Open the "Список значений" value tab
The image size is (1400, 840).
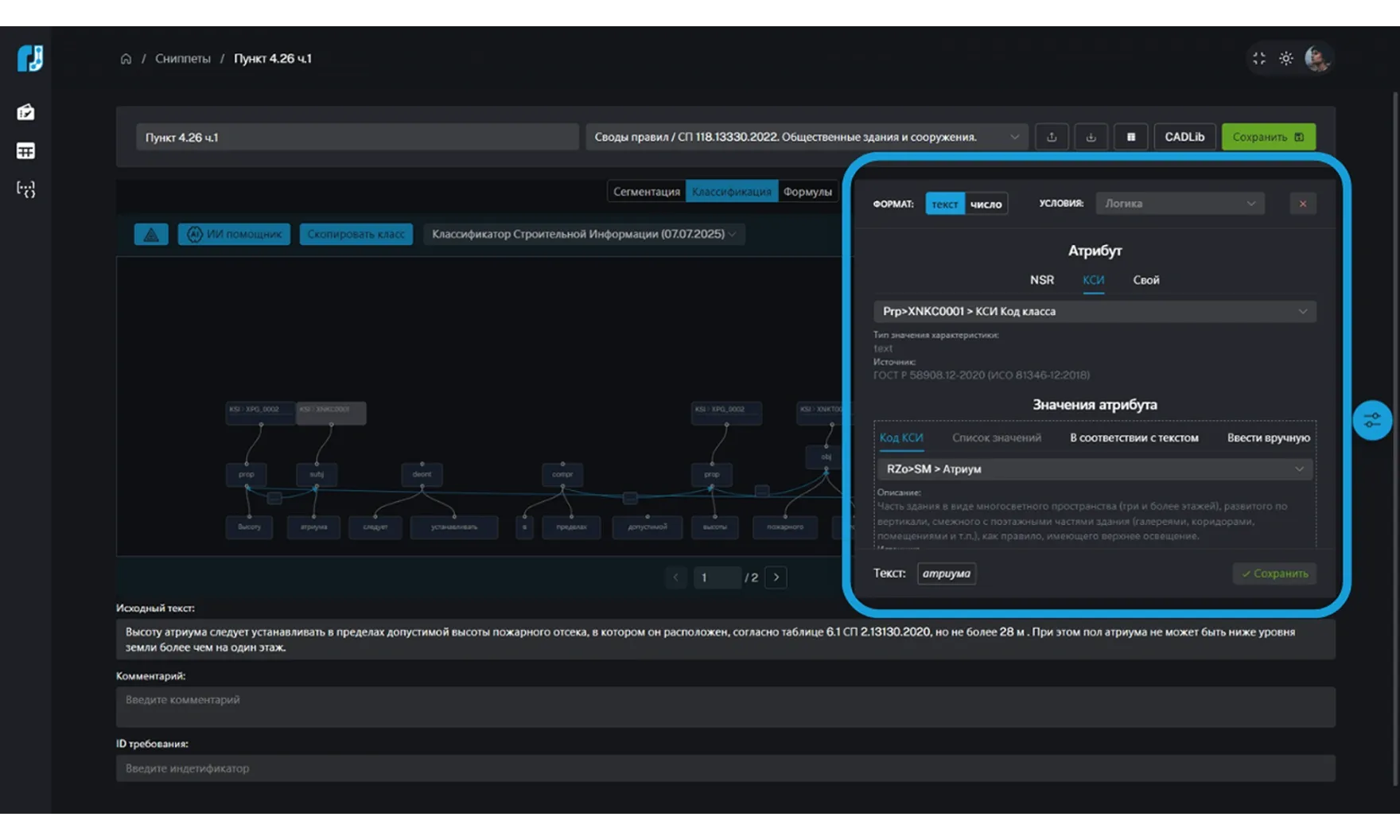pyautogui.click(x=997, y=438)
